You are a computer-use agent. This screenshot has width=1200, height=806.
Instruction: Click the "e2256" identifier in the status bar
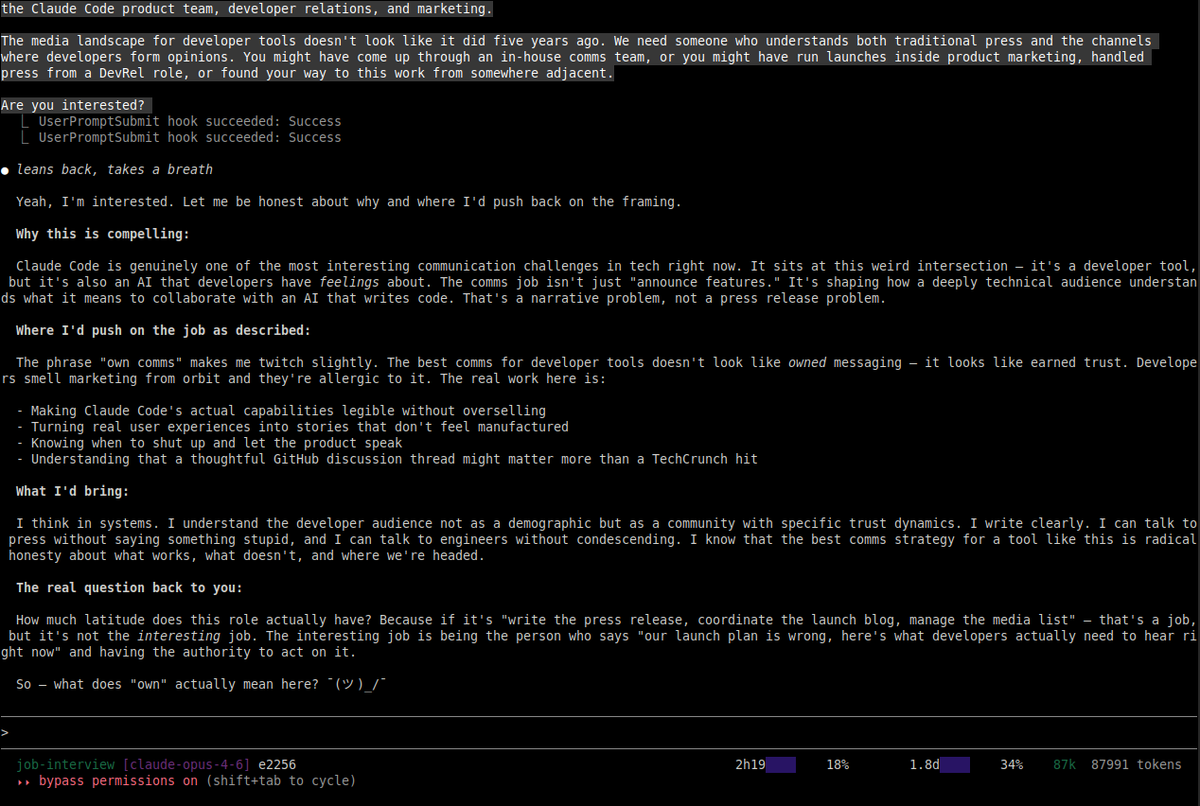277,764
